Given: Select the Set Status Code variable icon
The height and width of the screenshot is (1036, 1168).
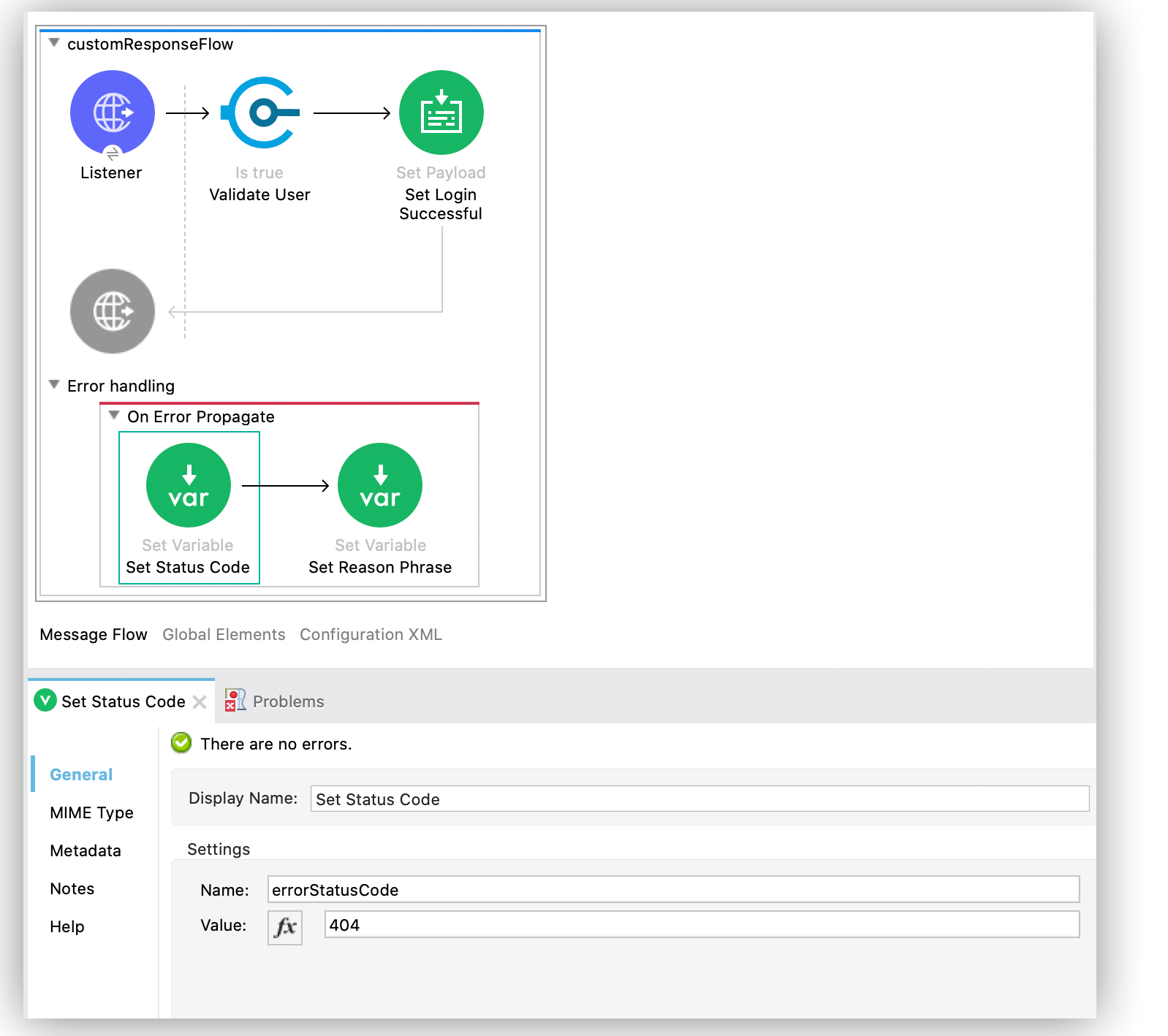Looking at the screenshot, I should (189, 485).
